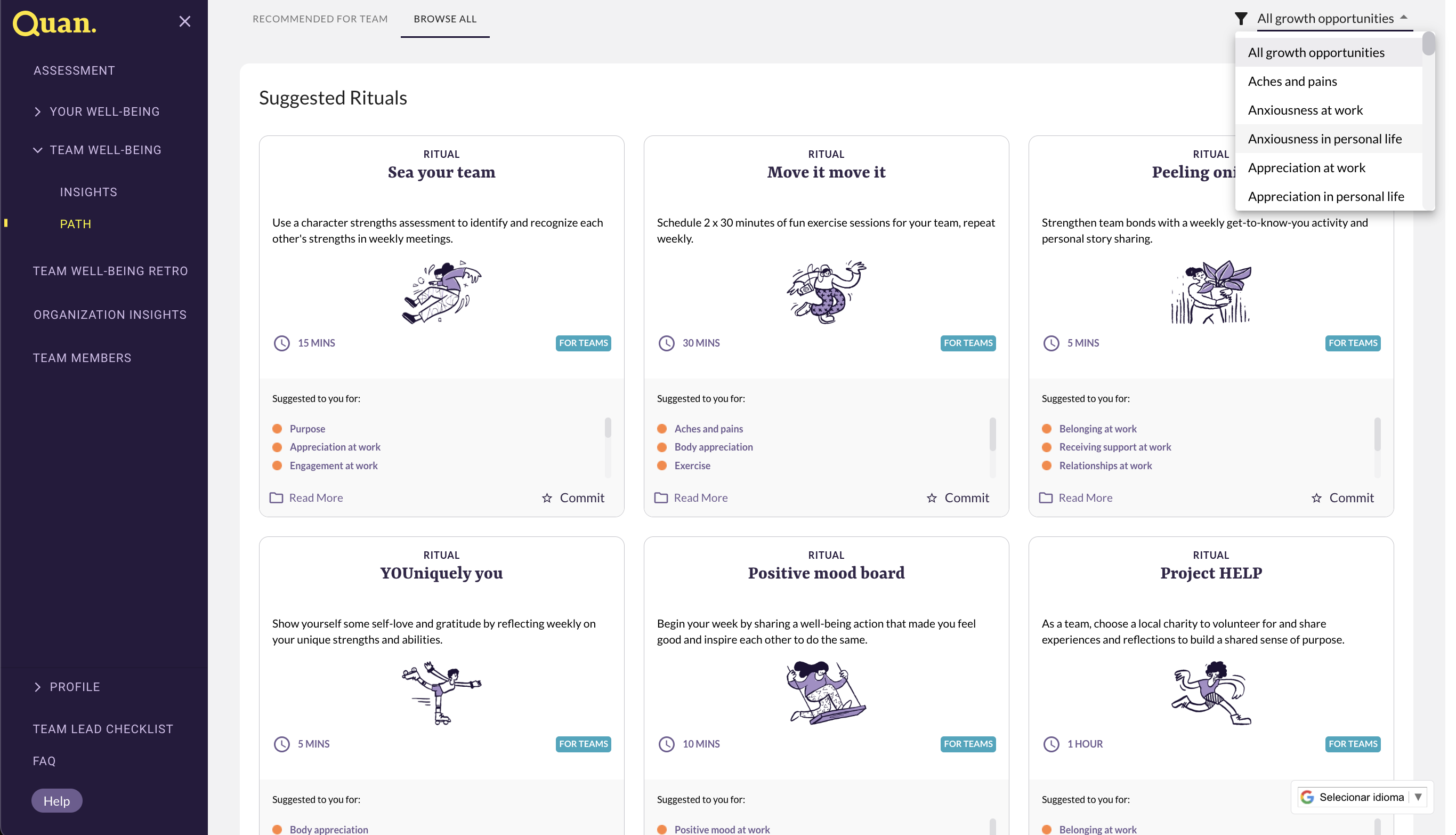
Task: Click the folder icon beside Move it move it Read More
Action: 661,498
